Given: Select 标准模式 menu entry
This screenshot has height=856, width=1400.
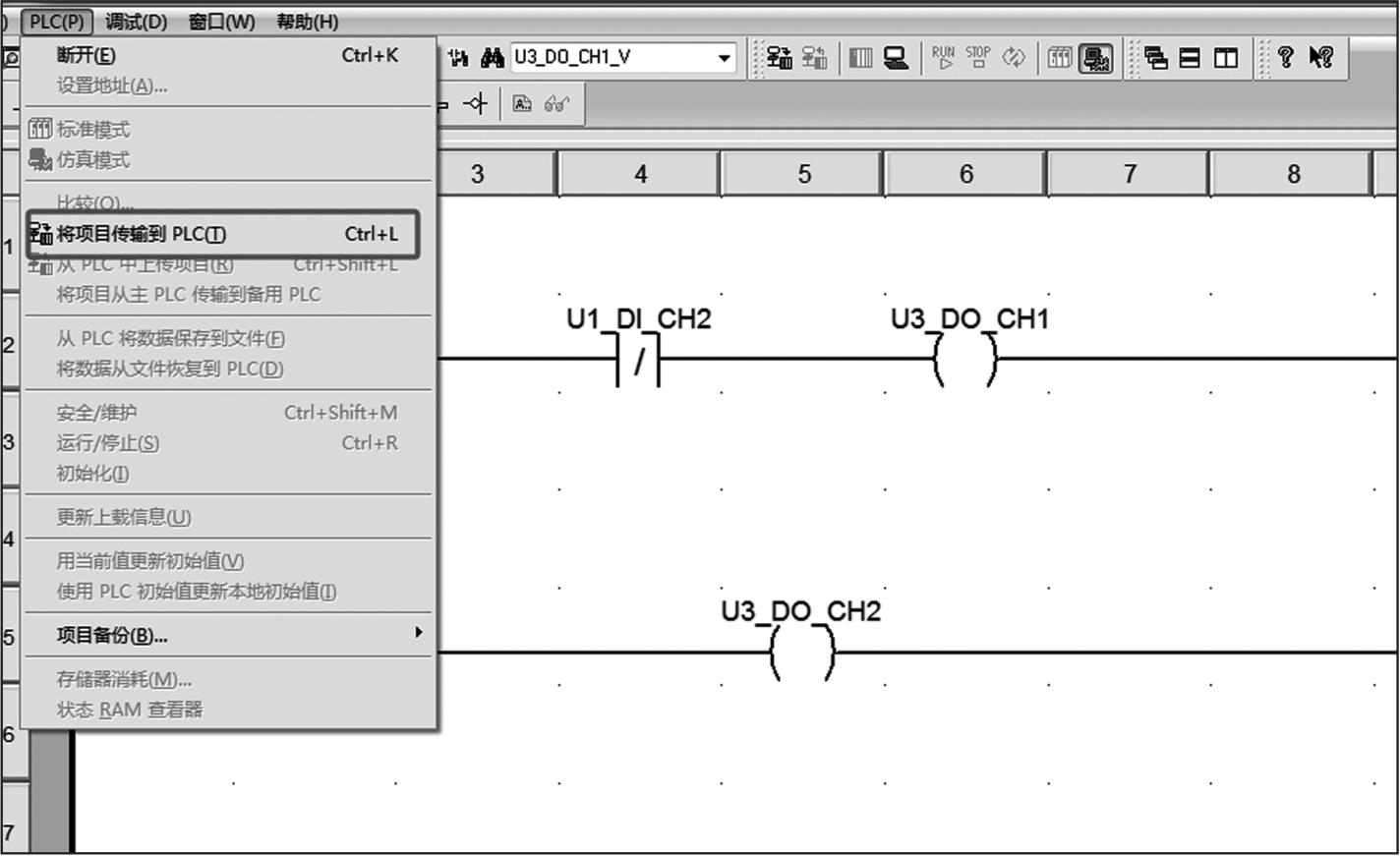Looking at the screenshot, I should 228,129.
